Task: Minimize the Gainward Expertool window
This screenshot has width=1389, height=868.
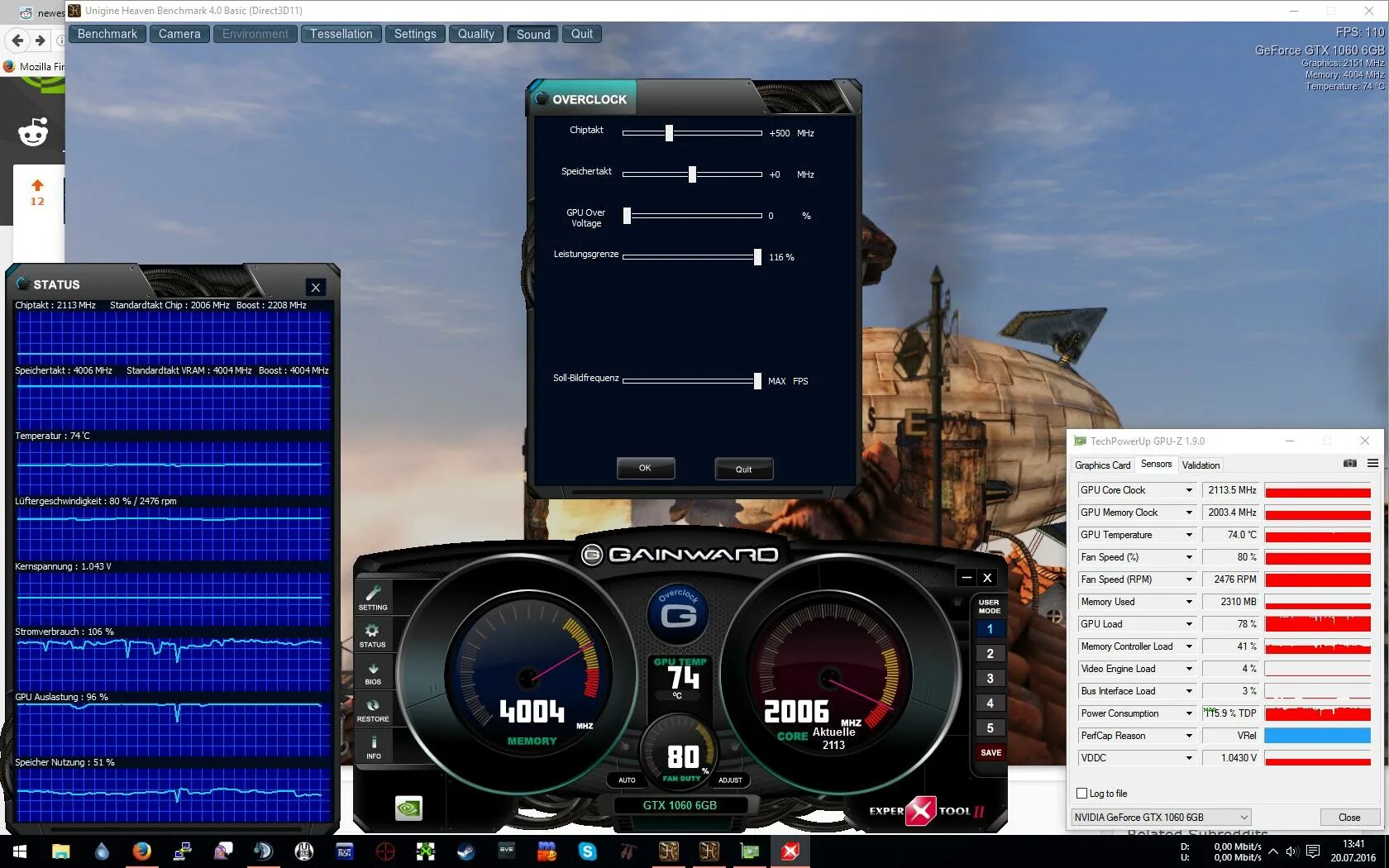Action: click(967, 578)
